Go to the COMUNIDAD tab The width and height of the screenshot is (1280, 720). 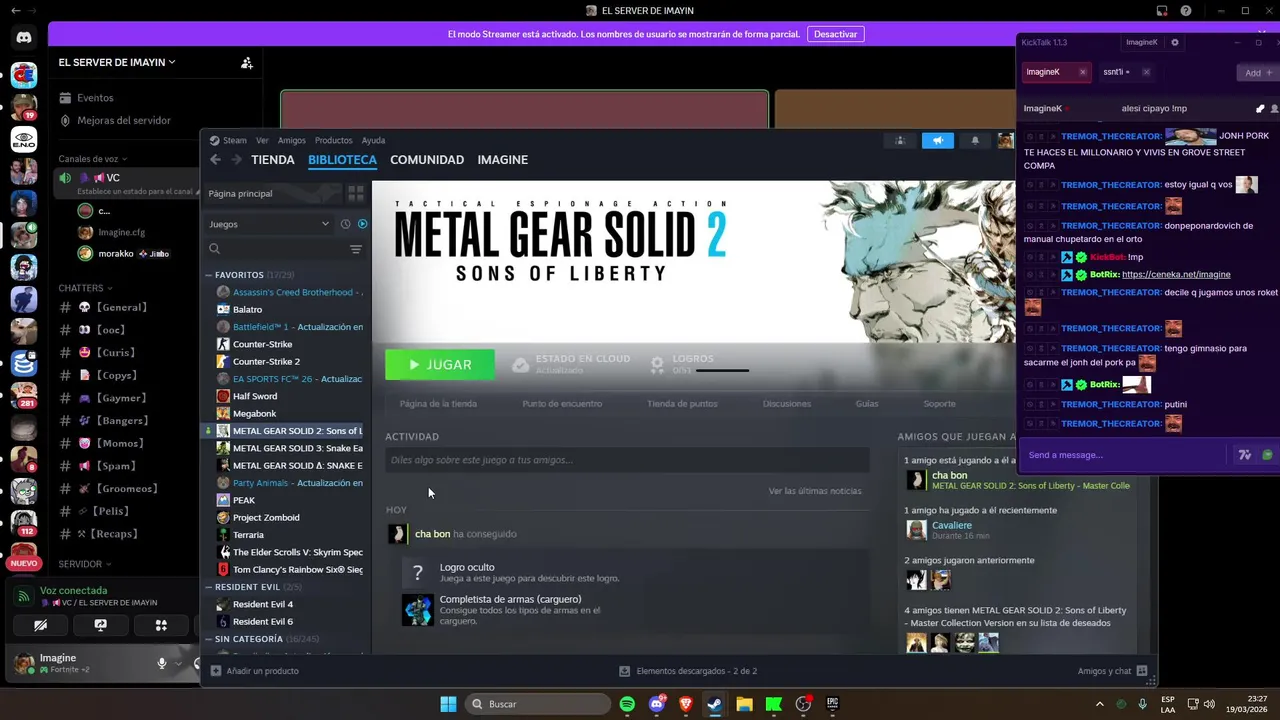pyautogui.click(x=427, y=160)
